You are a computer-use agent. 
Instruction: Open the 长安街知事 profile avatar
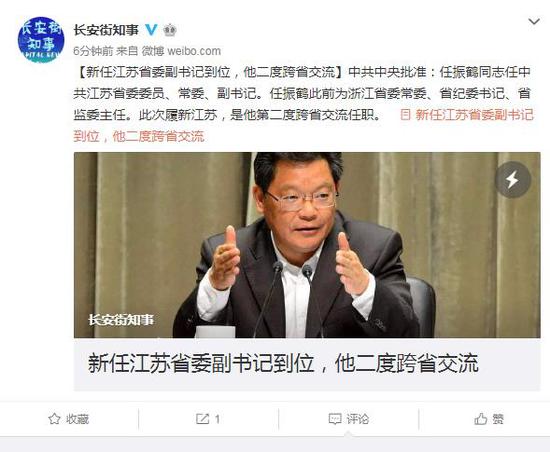(41, 40)
